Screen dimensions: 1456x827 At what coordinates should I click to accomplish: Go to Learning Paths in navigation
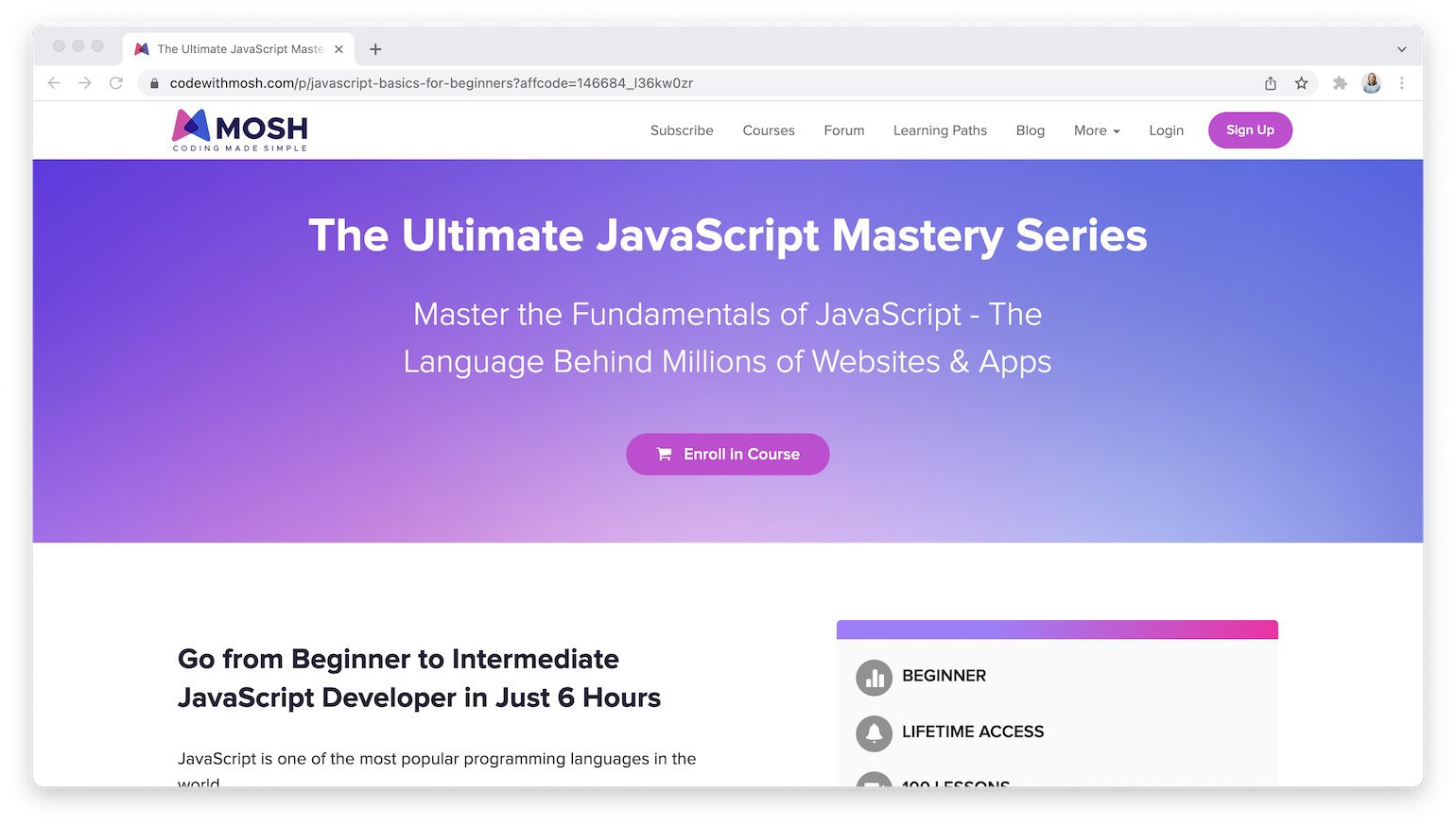[939, 130]
